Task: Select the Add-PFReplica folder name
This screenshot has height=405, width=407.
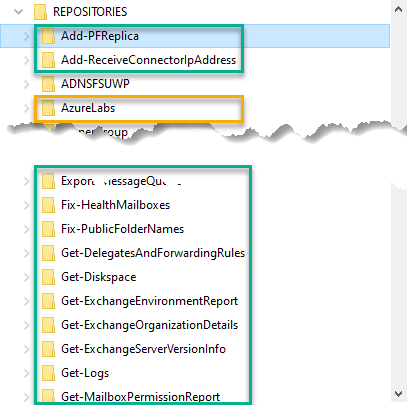Action: click(x=100, y=36)
